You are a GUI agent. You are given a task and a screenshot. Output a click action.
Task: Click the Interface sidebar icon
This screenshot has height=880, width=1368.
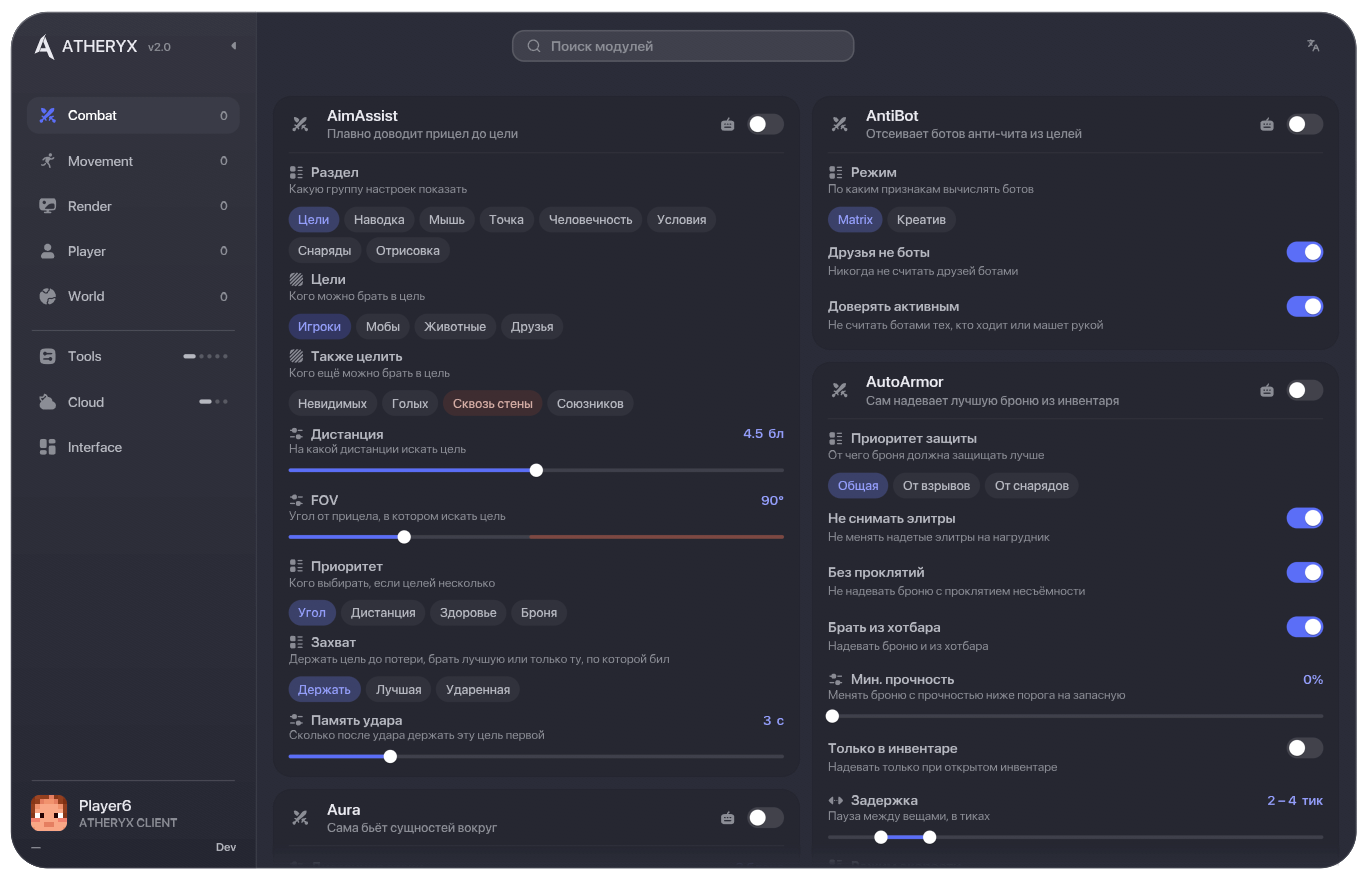click(x=47, y=447)
